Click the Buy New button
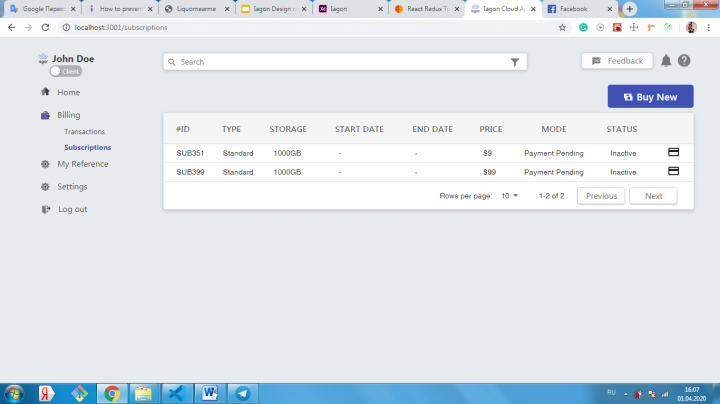Viewport: 720px width, 404px height. coord(650,96)
